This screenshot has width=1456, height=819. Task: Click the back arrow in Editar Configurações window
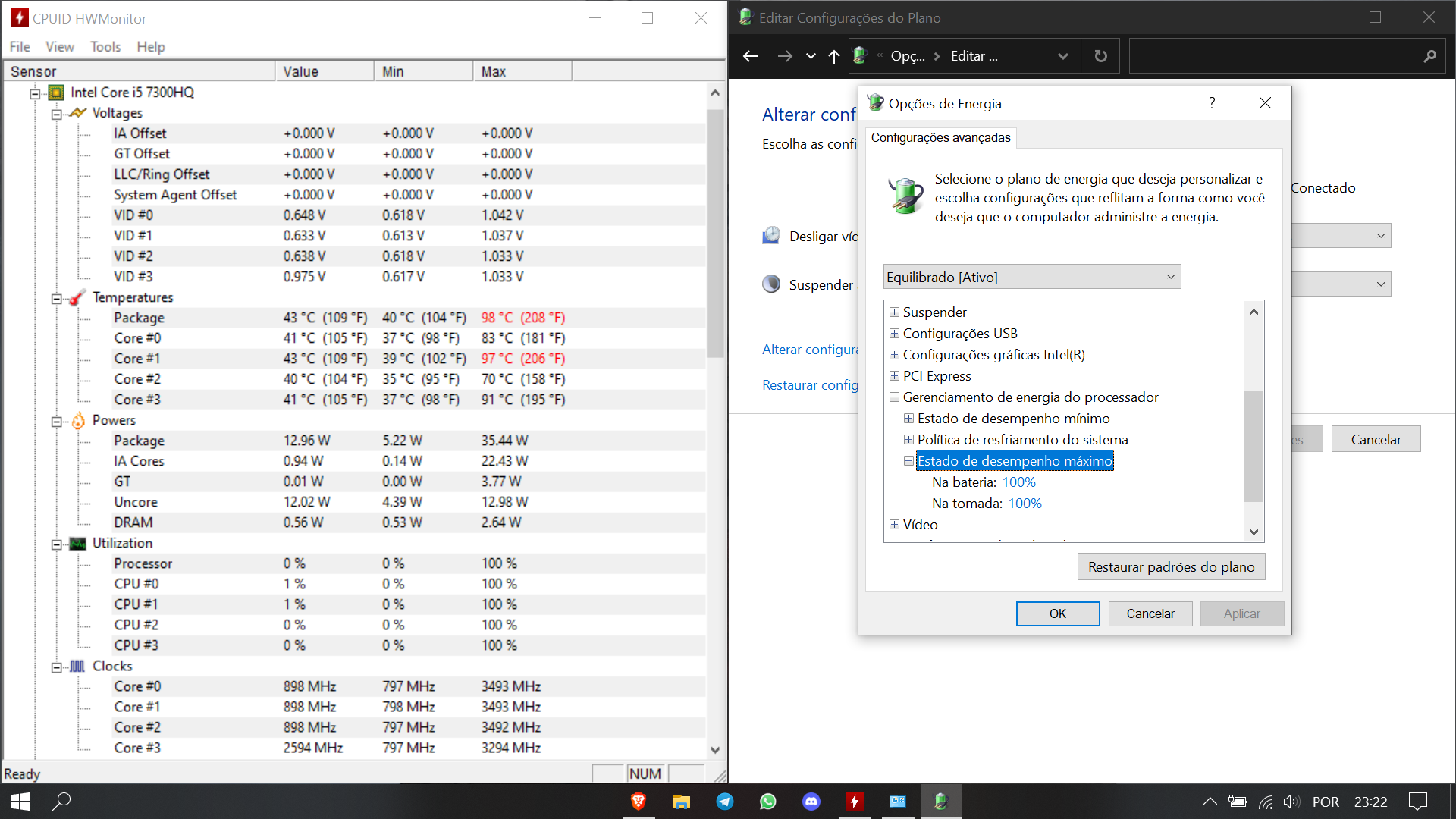pyautogui.click(x=751, y=56)
